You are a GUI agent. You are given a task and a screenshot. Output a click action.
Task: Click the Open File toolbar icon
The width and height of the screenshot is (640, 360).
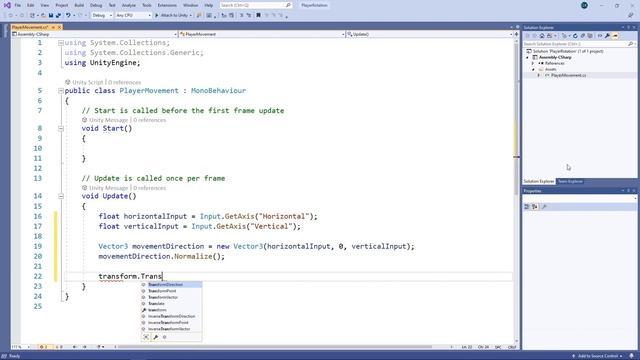43,15
